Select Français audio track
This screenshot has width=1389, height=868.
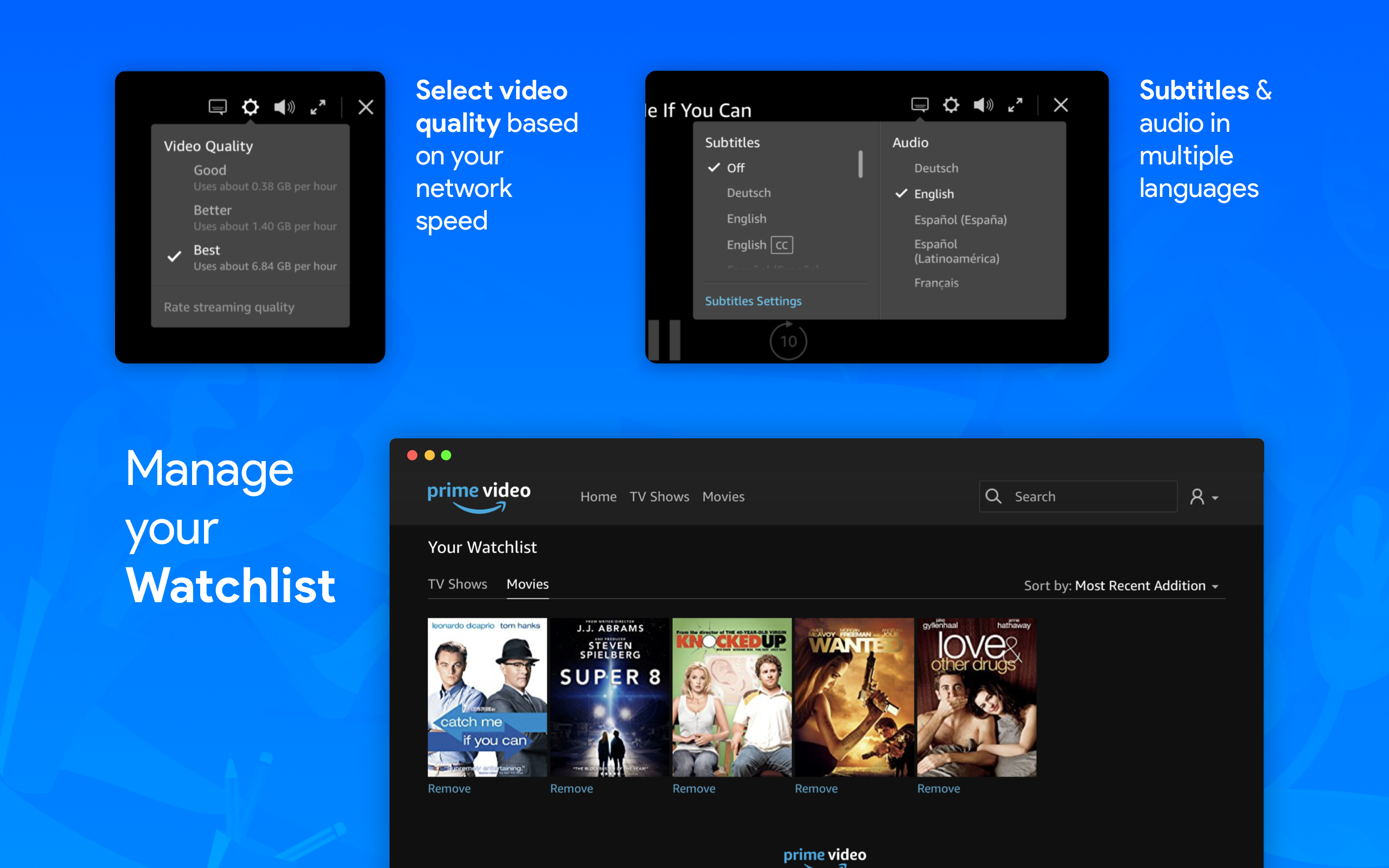[x=936, y=283]
